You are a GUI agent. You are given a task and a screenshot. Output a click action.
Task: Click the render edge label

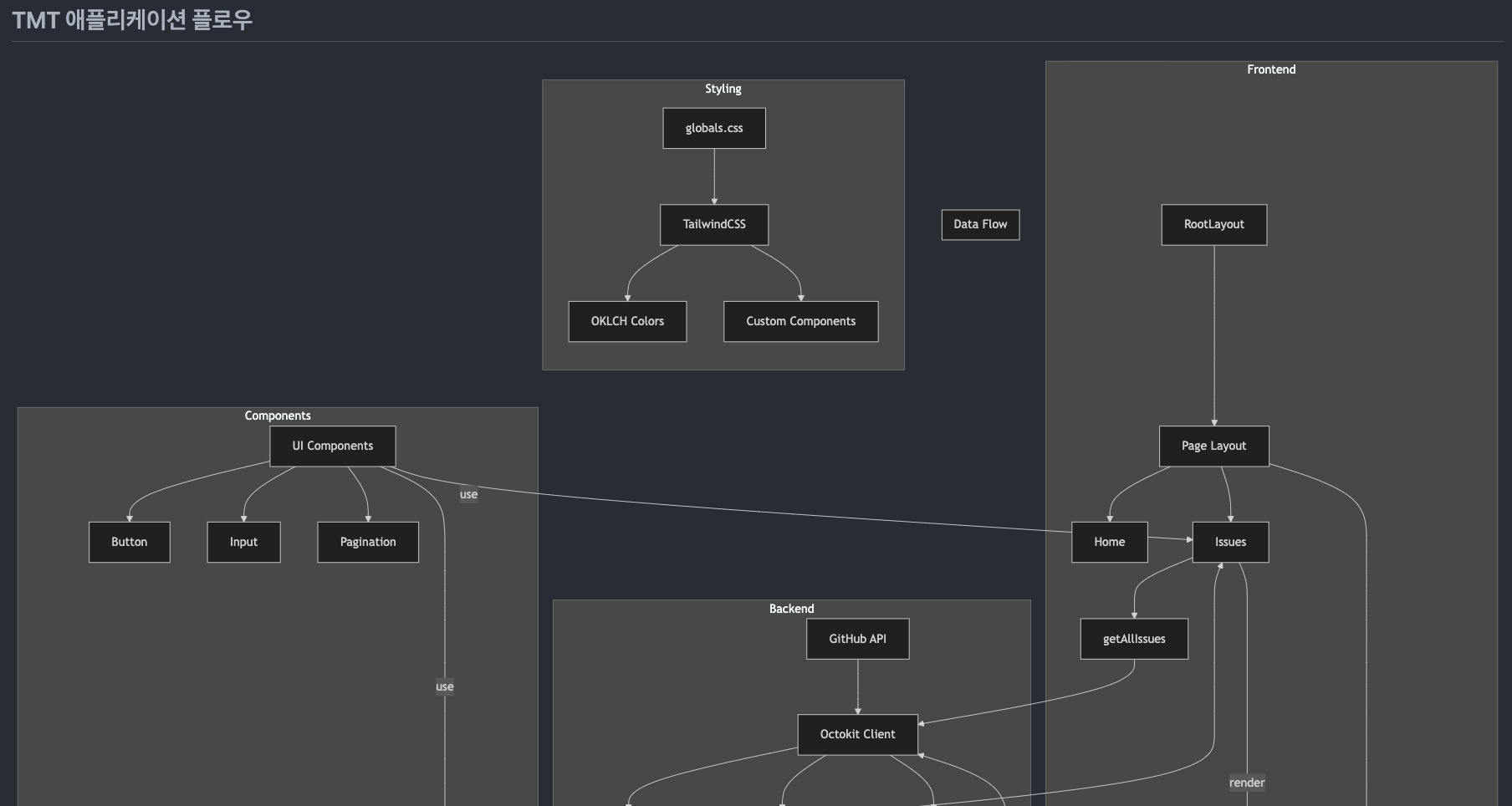1246,783
